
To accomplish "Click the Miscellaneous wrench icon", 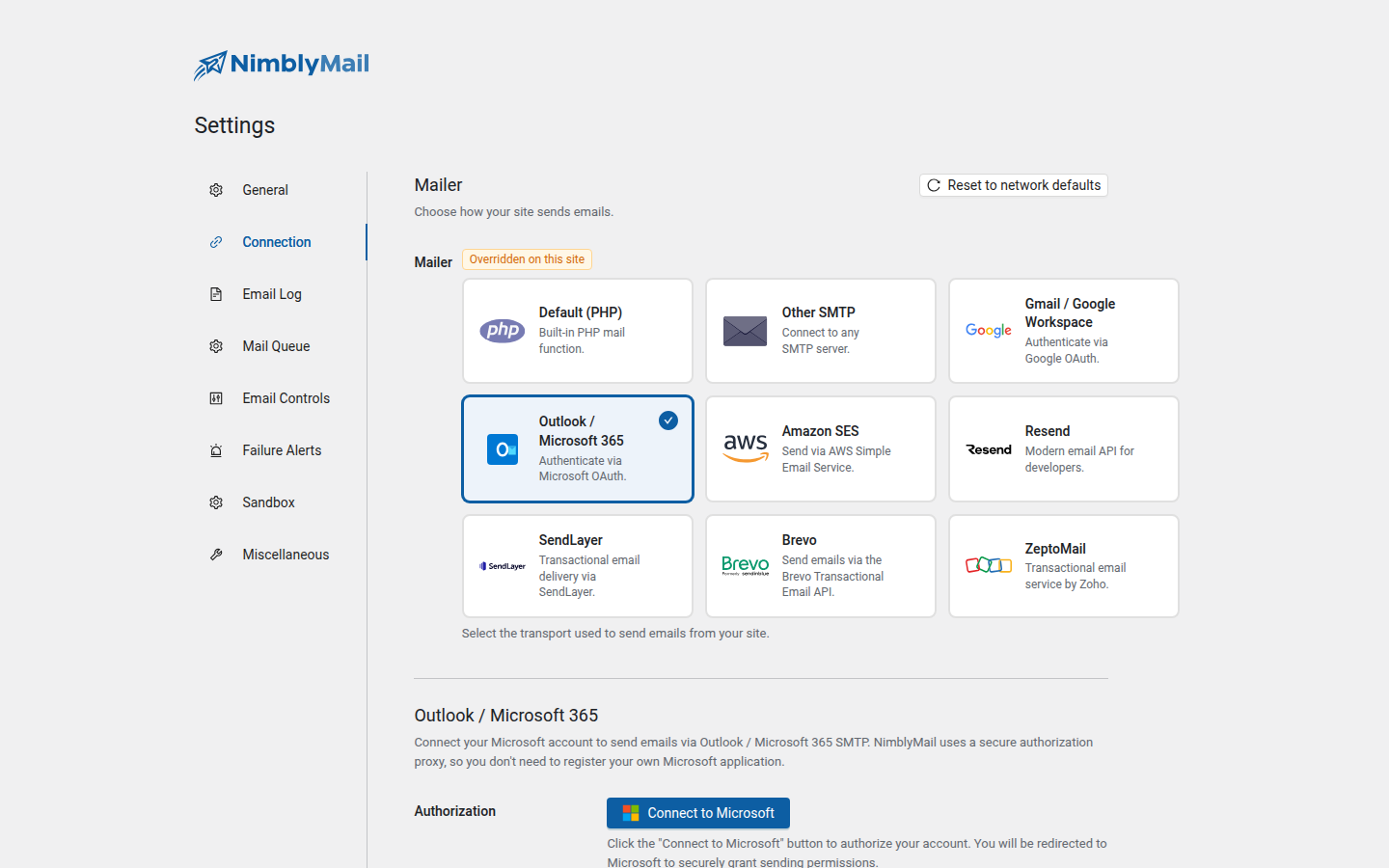I will [x=216, y=555].
